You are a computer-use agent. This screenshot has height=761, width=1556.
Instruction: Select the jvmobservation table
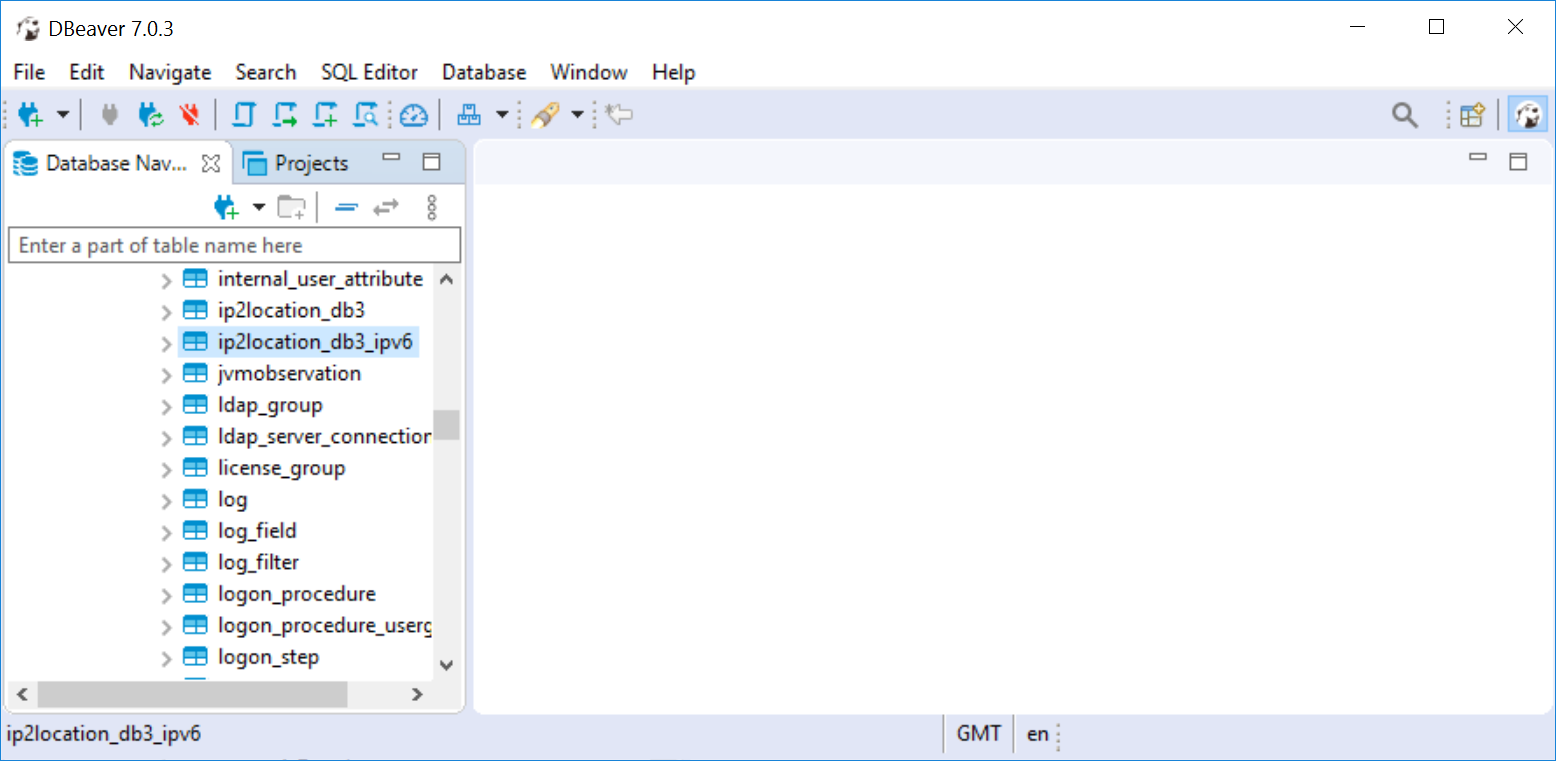[x=289, y=373]
